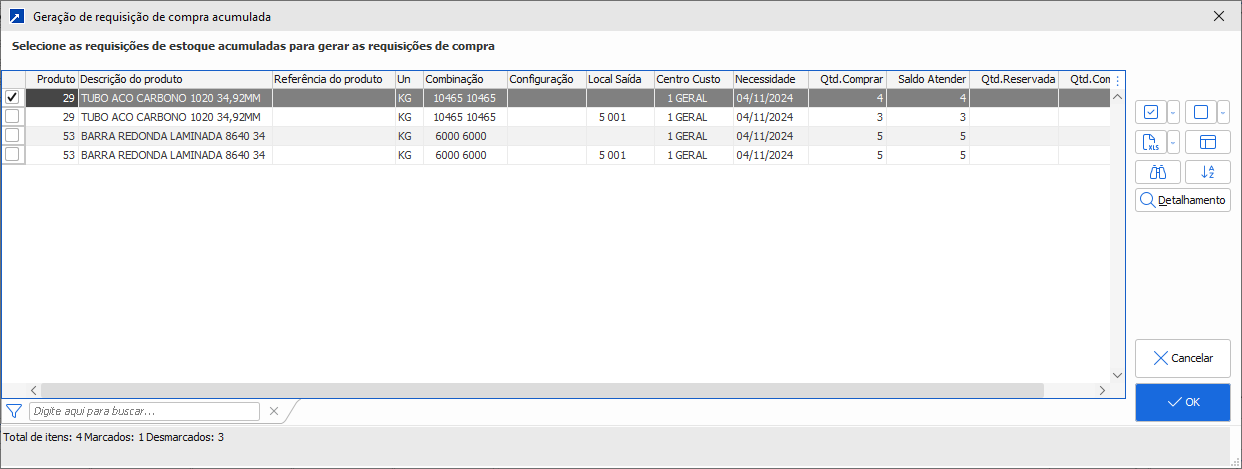Open the XLS export dropdown arrow
This screenshot has height=469, width=1242.
click(1173, 142)
